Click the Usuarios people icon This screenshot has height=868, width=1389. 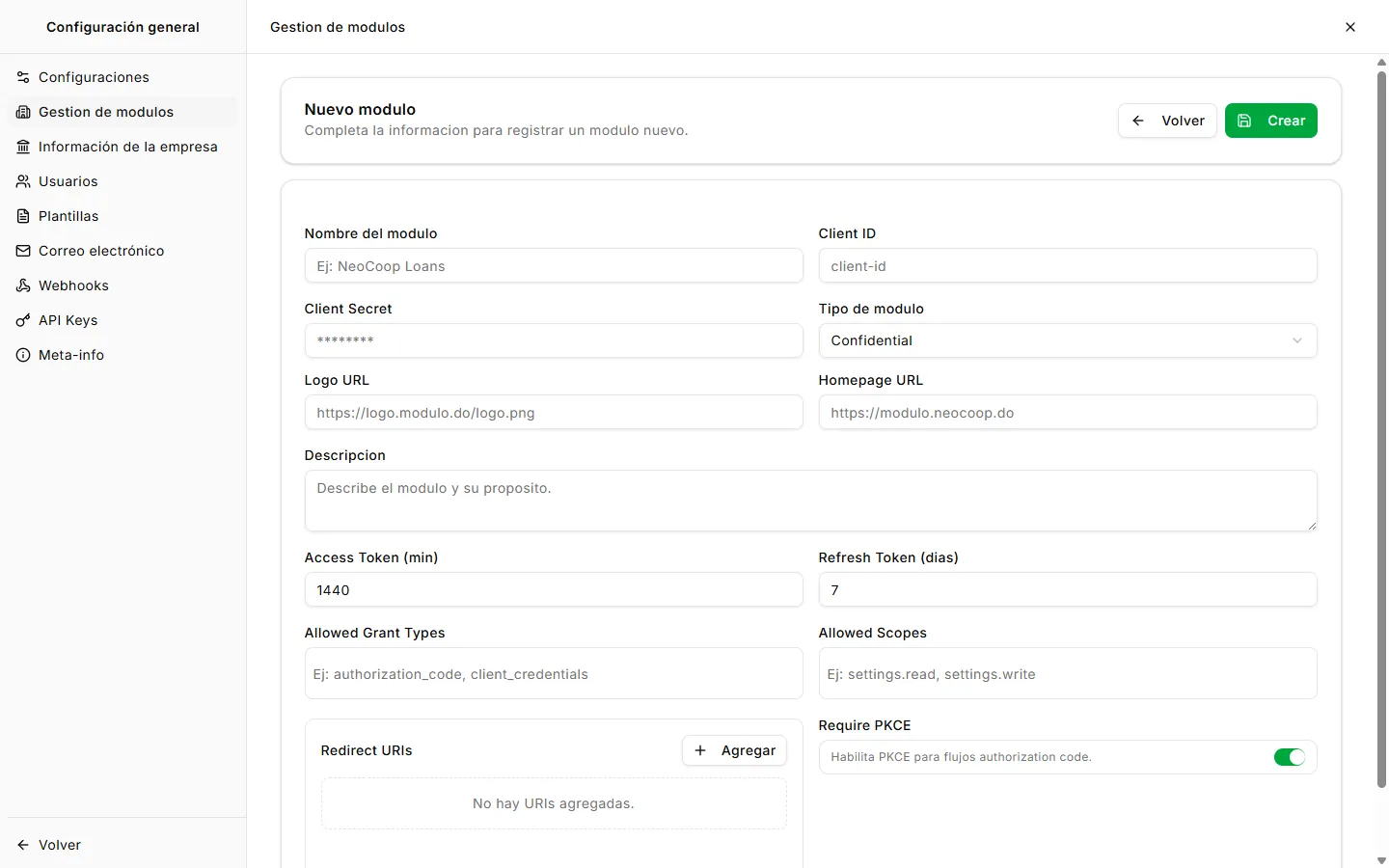(23, 181)
